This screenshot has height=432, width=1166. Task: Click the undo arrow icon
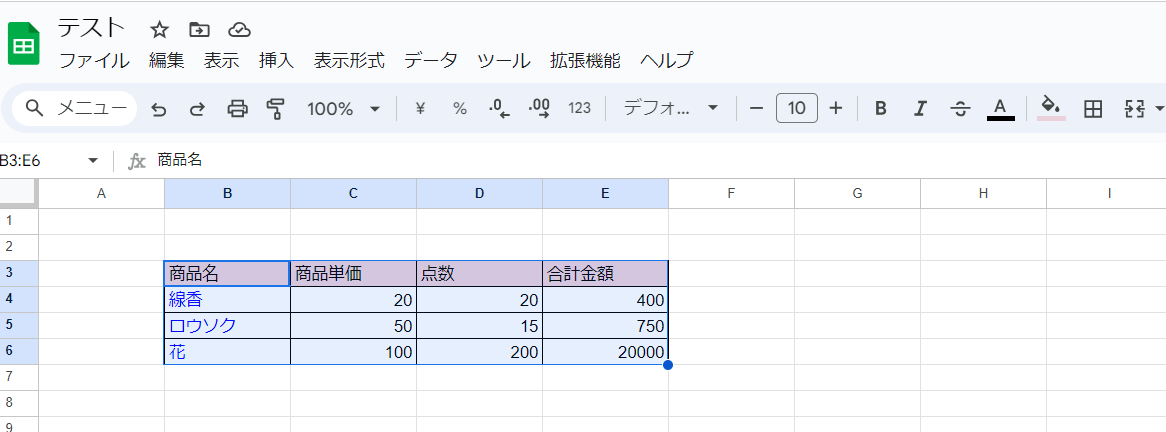[159, 109]
